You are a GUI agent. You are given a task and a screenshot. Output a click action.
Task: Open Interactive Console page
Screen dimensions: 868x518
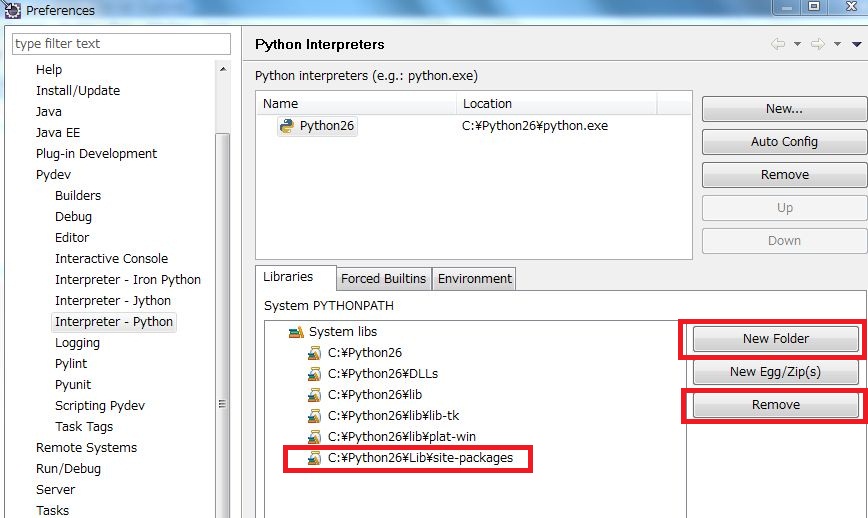[111, 259]
